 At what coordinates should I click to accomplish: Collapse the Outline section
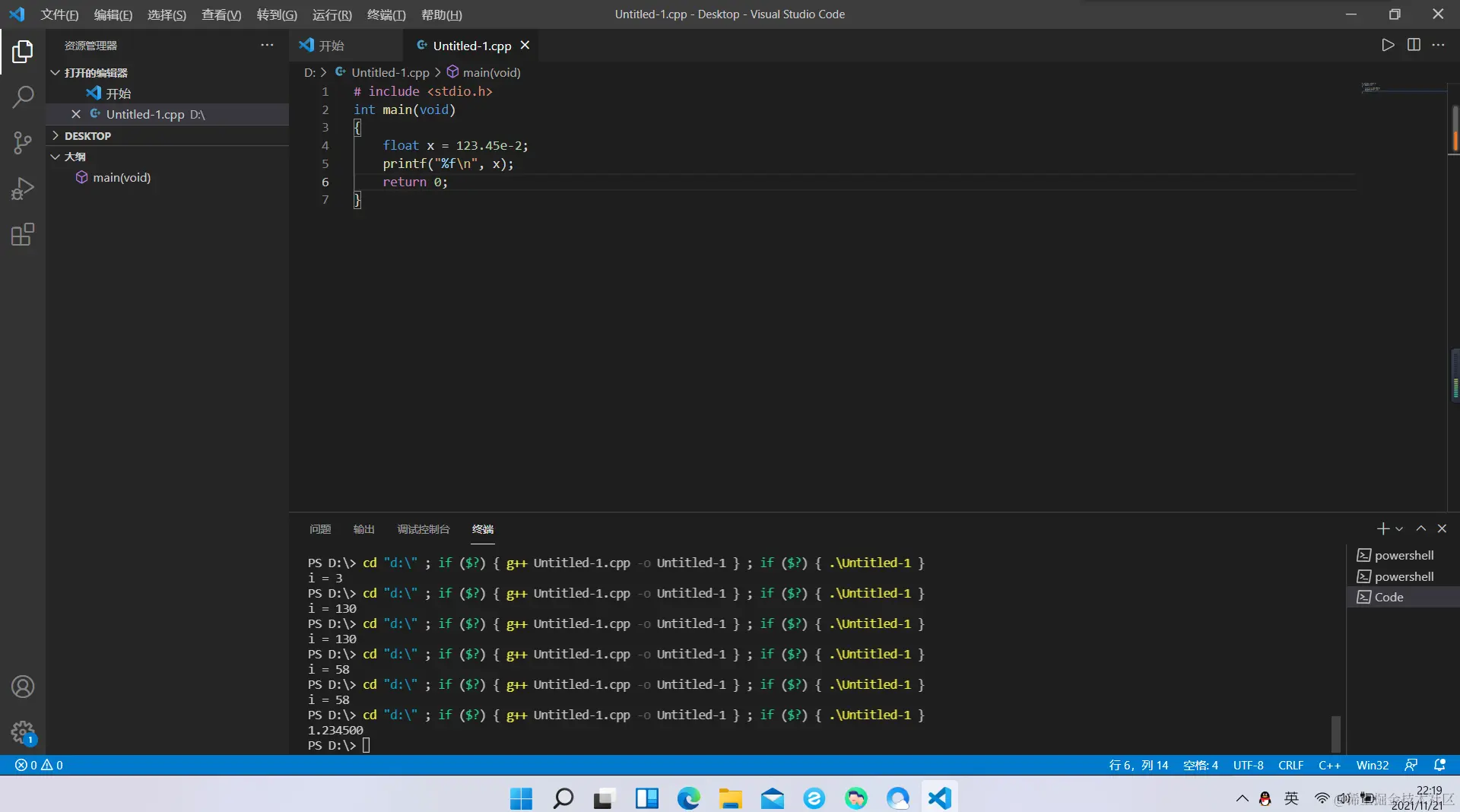point(167,156)
